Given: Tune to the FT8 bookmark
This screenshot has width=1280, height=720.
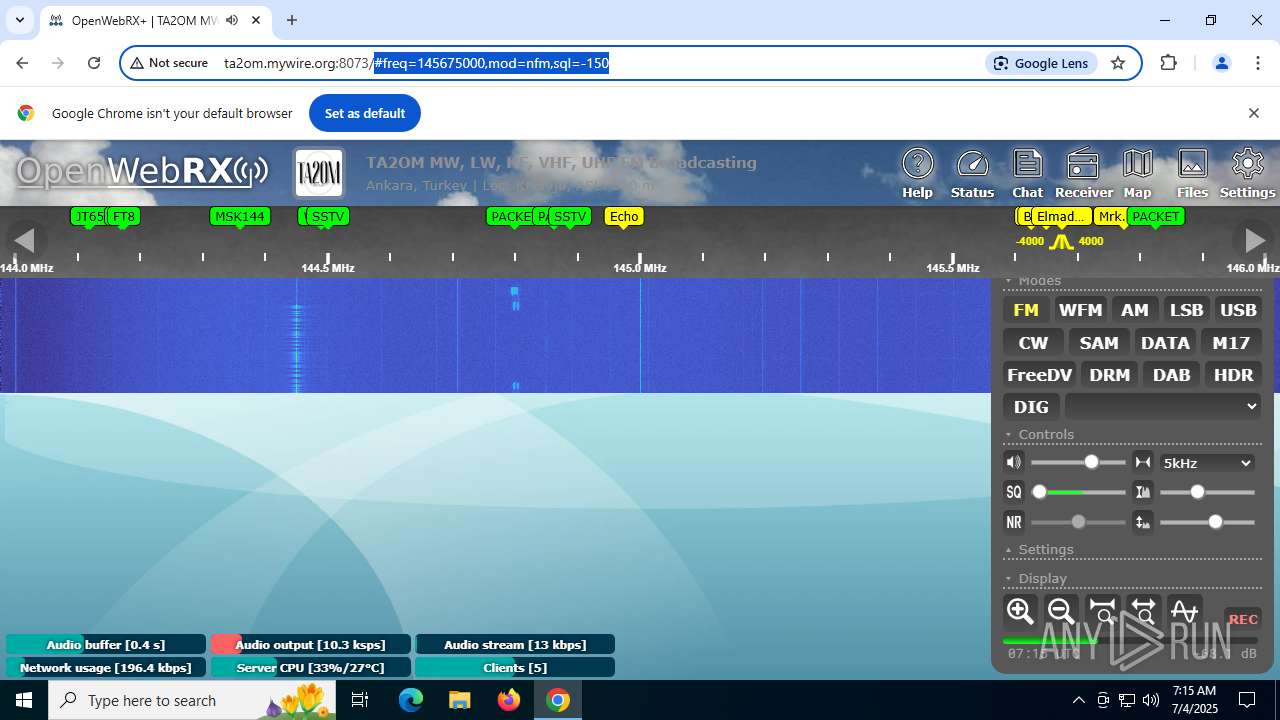Looking at the screenshot, I should [124, 216].
